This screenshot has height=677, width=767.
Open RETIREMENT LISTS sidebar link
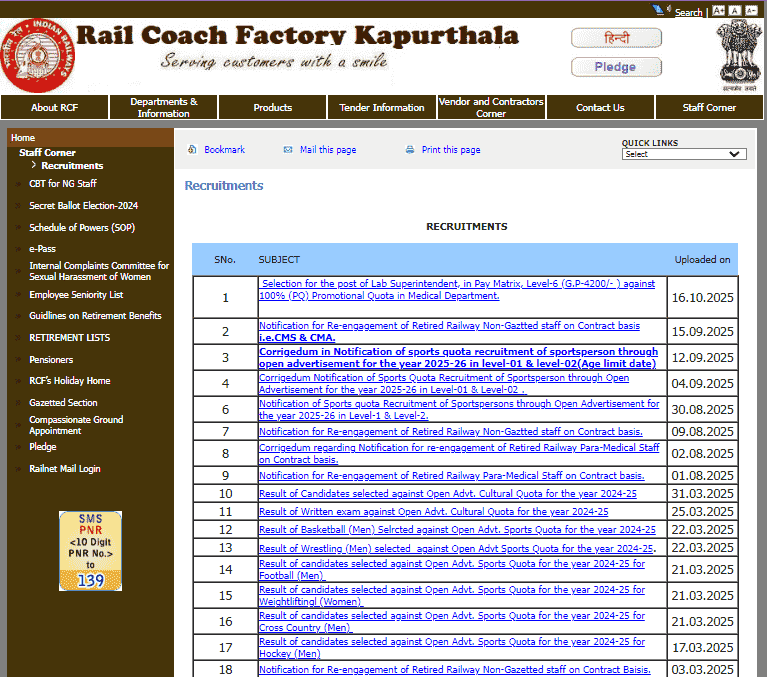pos(69,338)
